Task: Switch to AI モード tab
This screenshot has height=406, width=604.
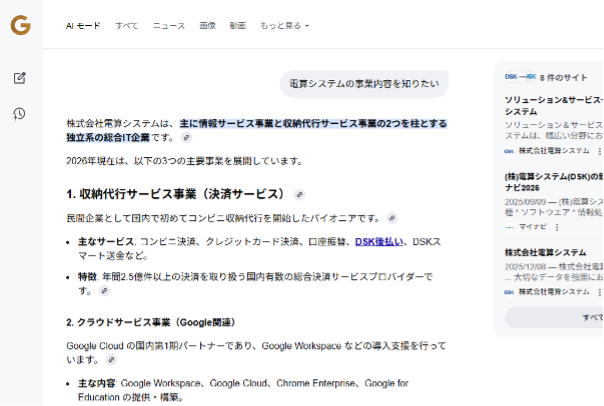Action: tap(83, 26)
